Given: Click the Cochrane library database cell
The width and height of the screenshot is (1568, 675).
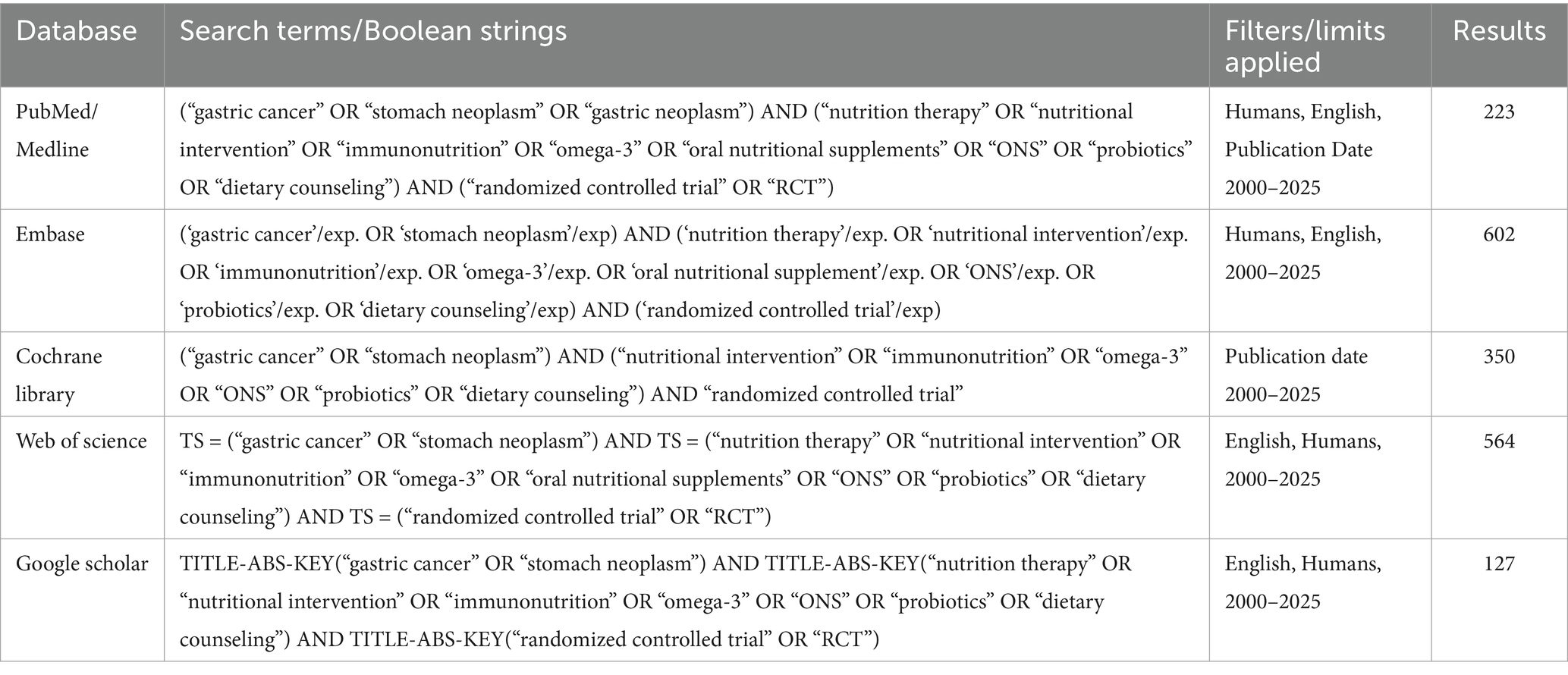Looking at the screenshot, I should tap(59, 375).
